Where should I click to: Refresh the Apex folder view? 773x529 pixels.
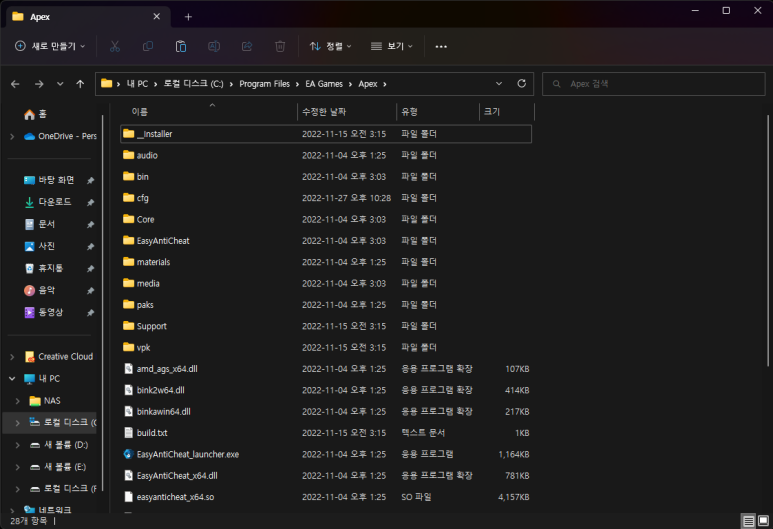522,84
